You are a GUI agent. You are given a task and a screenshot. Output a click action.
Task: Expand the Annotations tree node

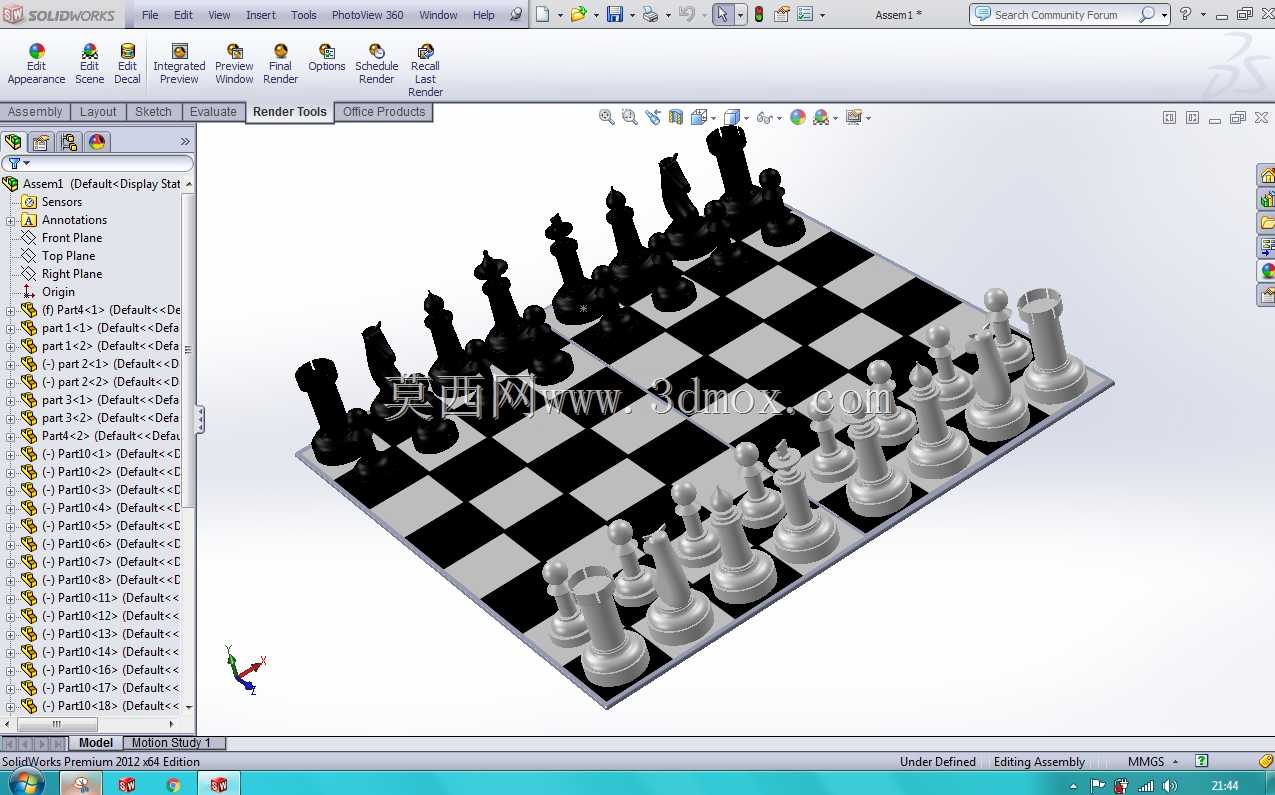coord(11,220)
